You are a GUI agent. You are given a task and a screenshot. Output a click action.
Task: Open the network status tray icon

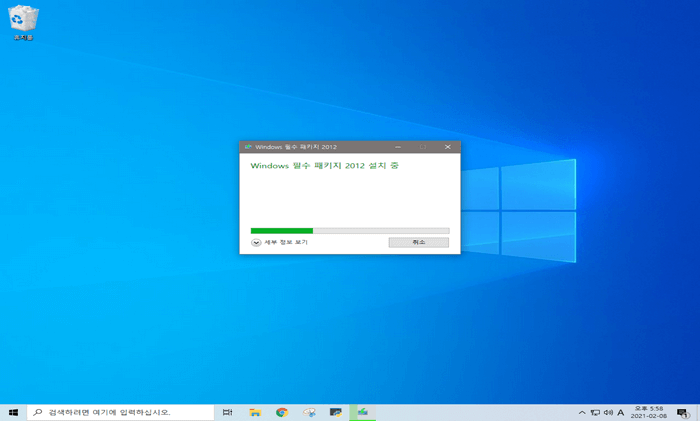(595, 413)
